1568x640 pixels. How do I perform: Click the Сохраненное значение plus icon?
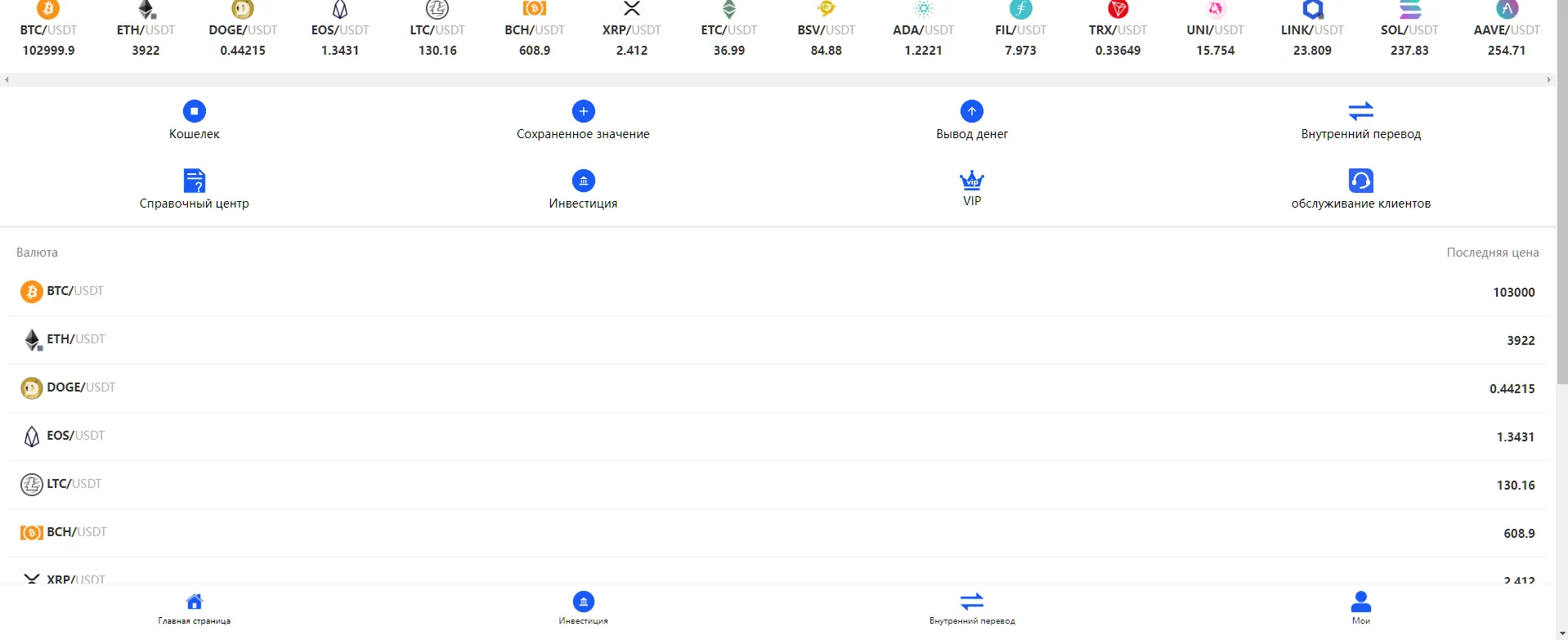(x=583, y=111)
